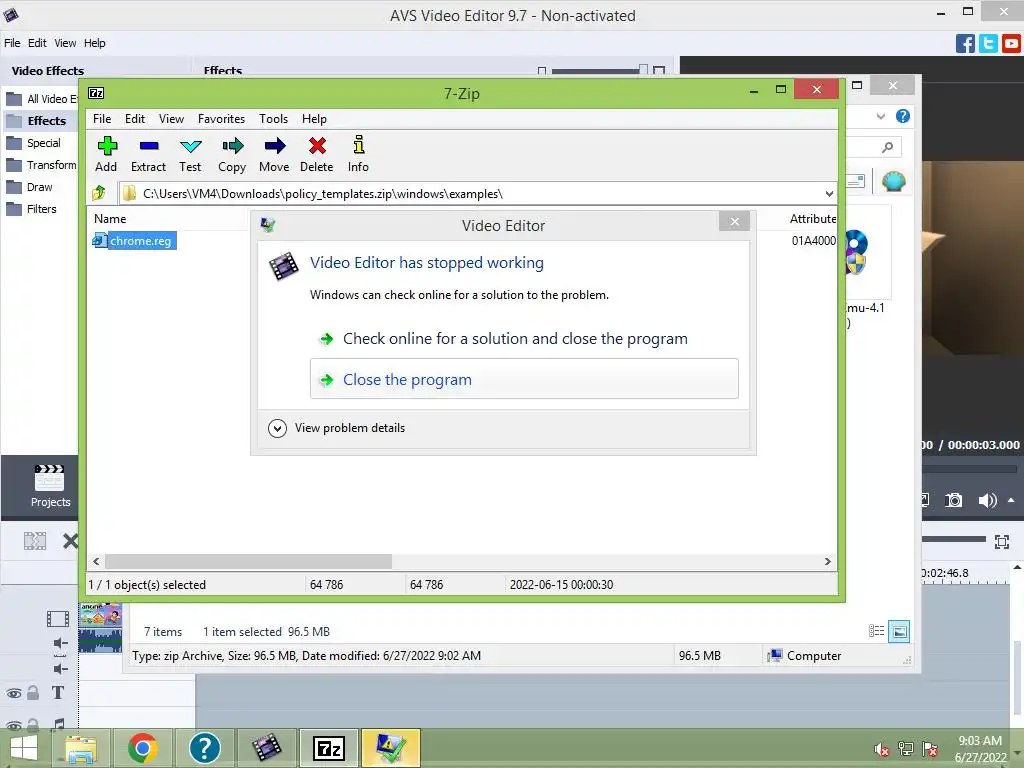Open Google Chrome from taskbar
Screen dimensions: 1024x768
coord(143,748)
